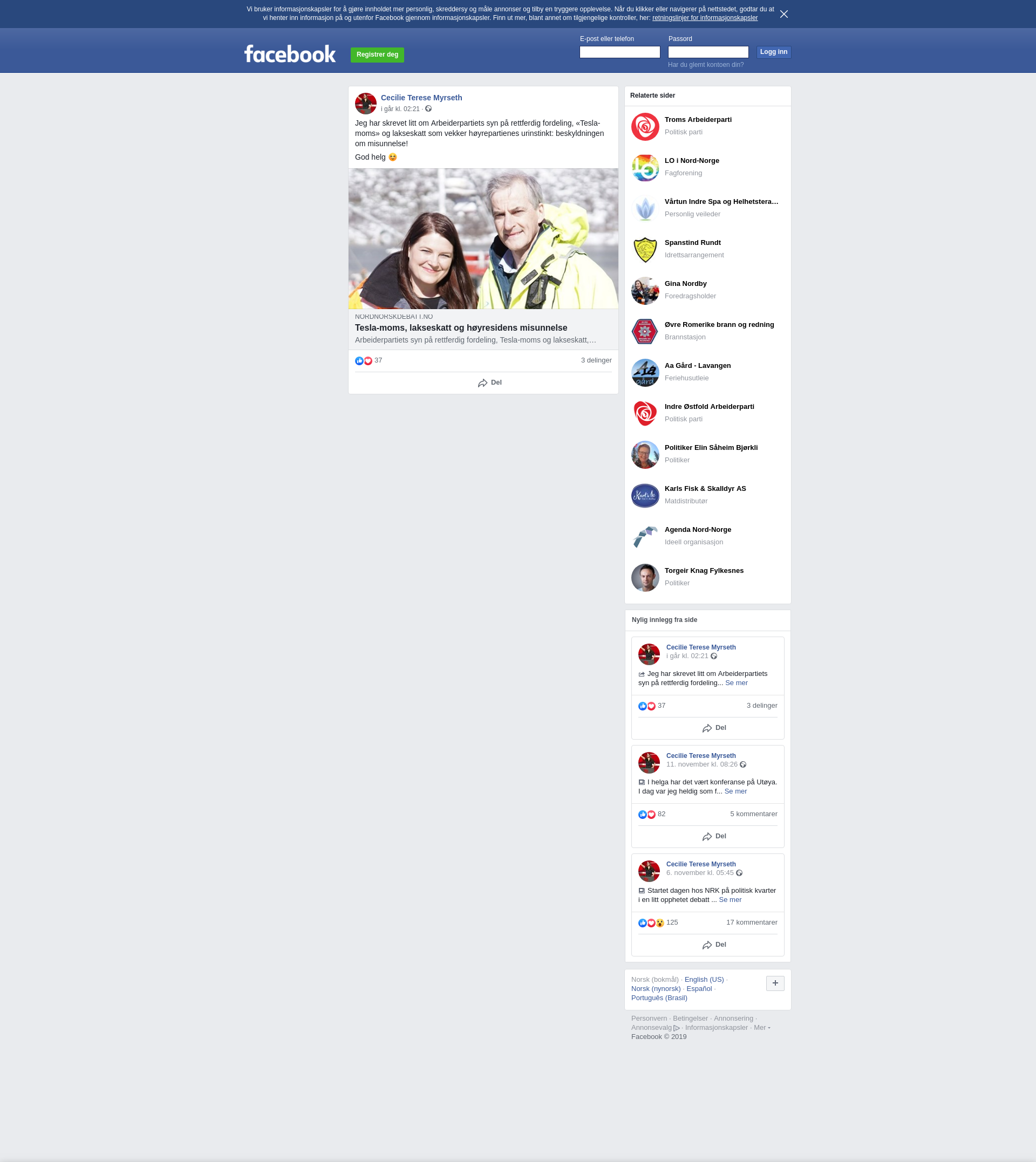Click Del on sidebar post with 37 reactions
Viewport: 1036px width, 1162px height.
714,728
